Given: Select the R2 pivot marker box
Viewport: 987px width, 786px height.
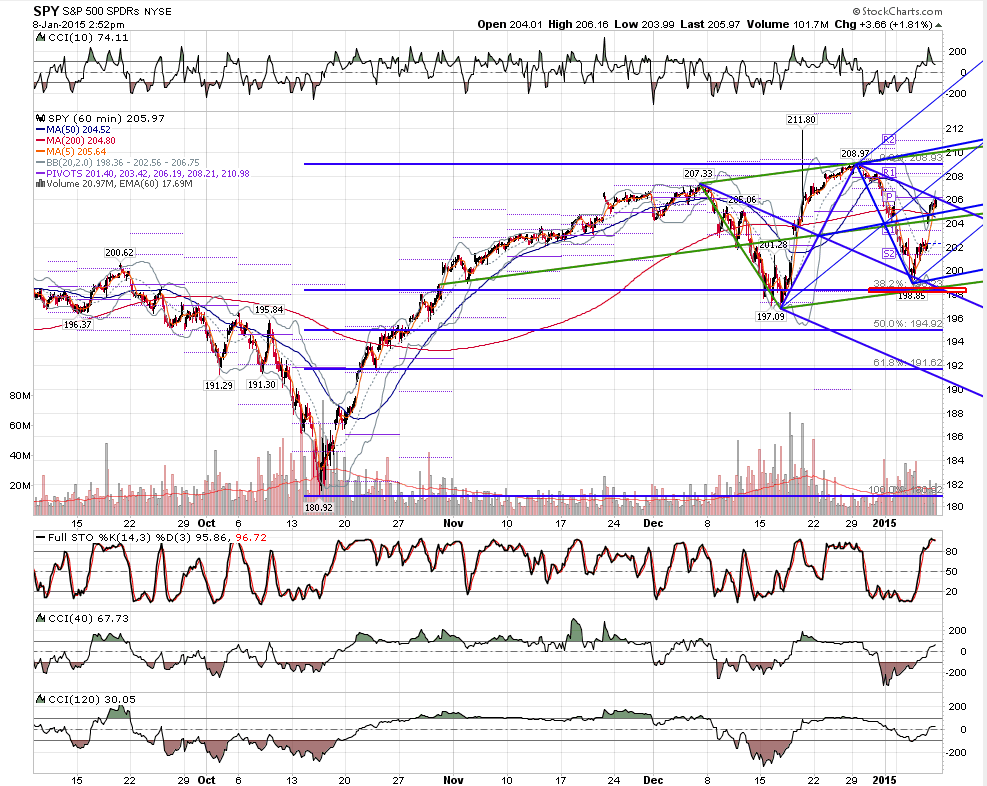Looking at the screenshot, I should pyautogui.click(x=888, y=139).
